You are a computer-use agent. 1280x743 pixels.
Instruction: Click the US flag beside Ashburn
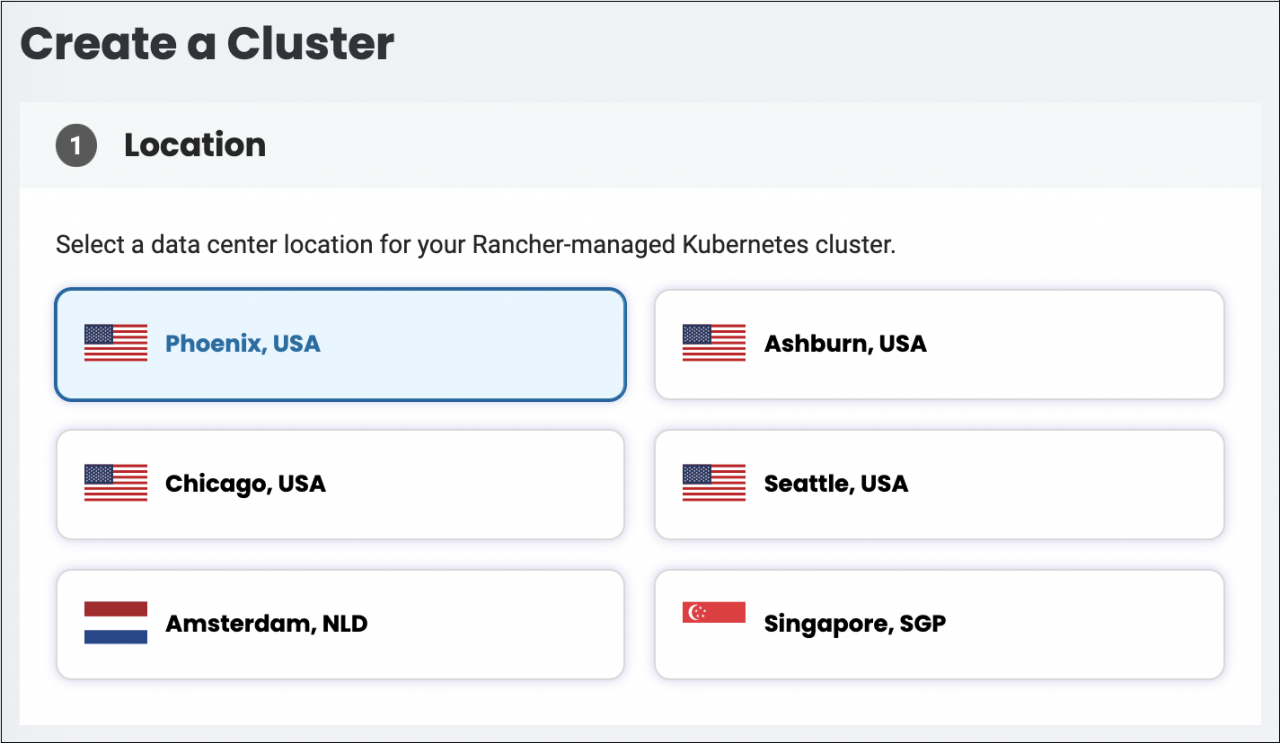(714, 343)
